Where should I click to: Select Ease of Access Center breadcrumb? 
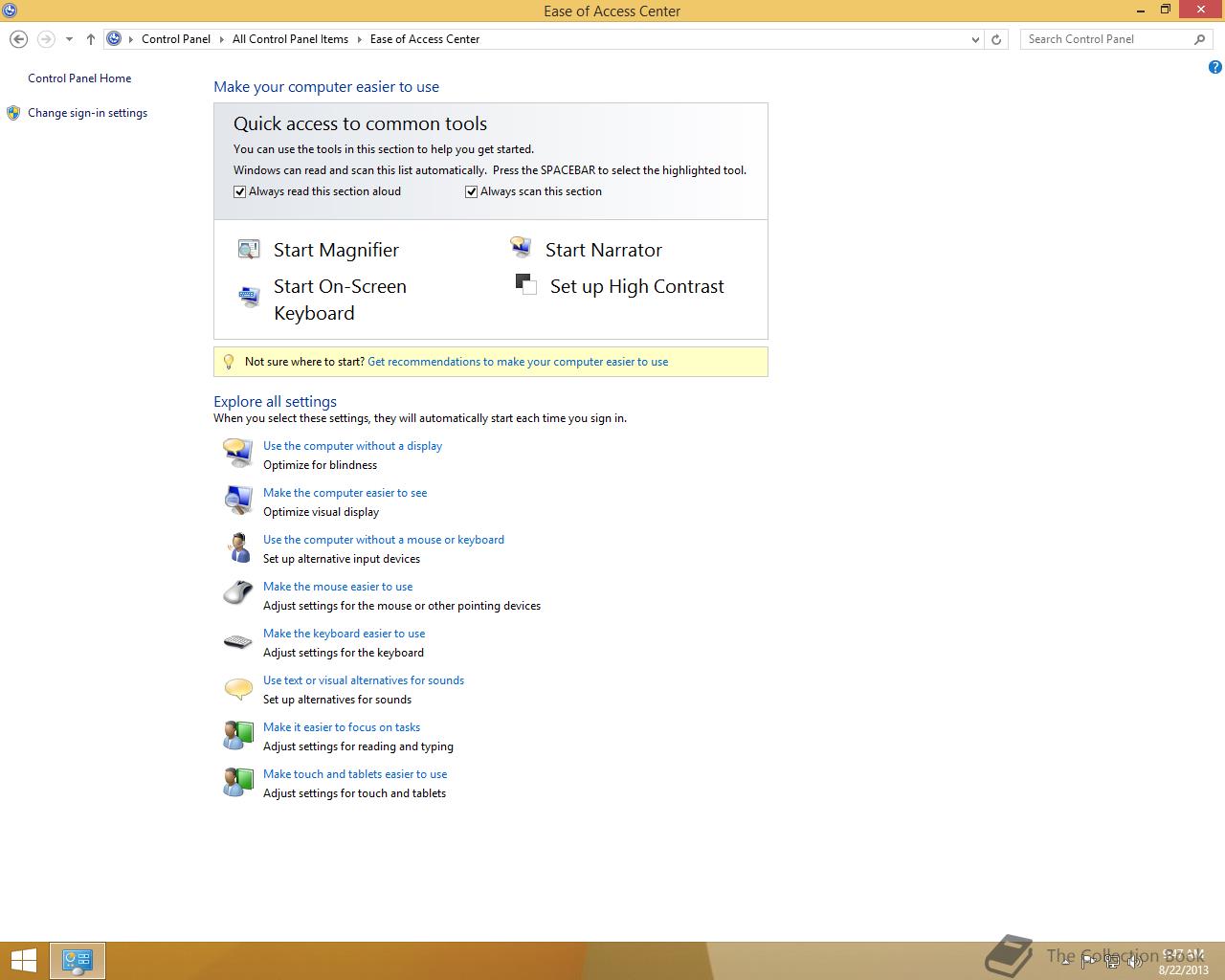425,39
